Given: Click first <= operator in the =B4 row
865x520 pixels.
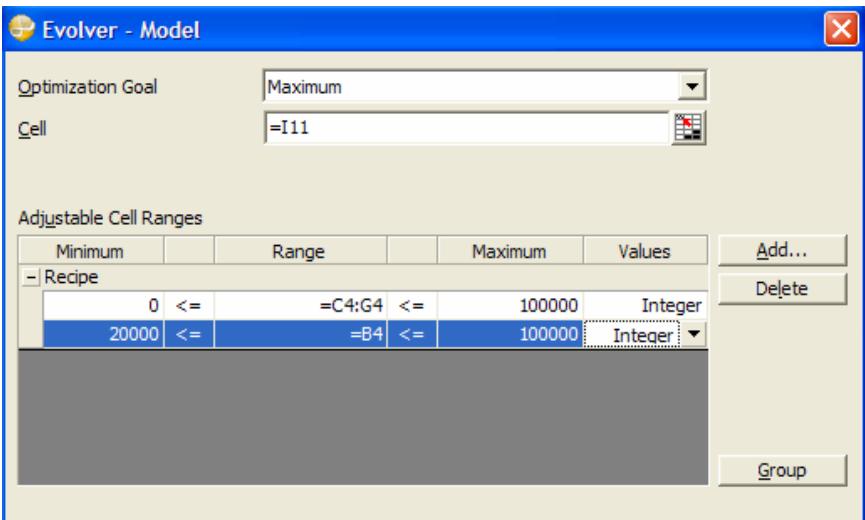Looking at the screenshot, I should pyautogui.click(x=189, y=334).
